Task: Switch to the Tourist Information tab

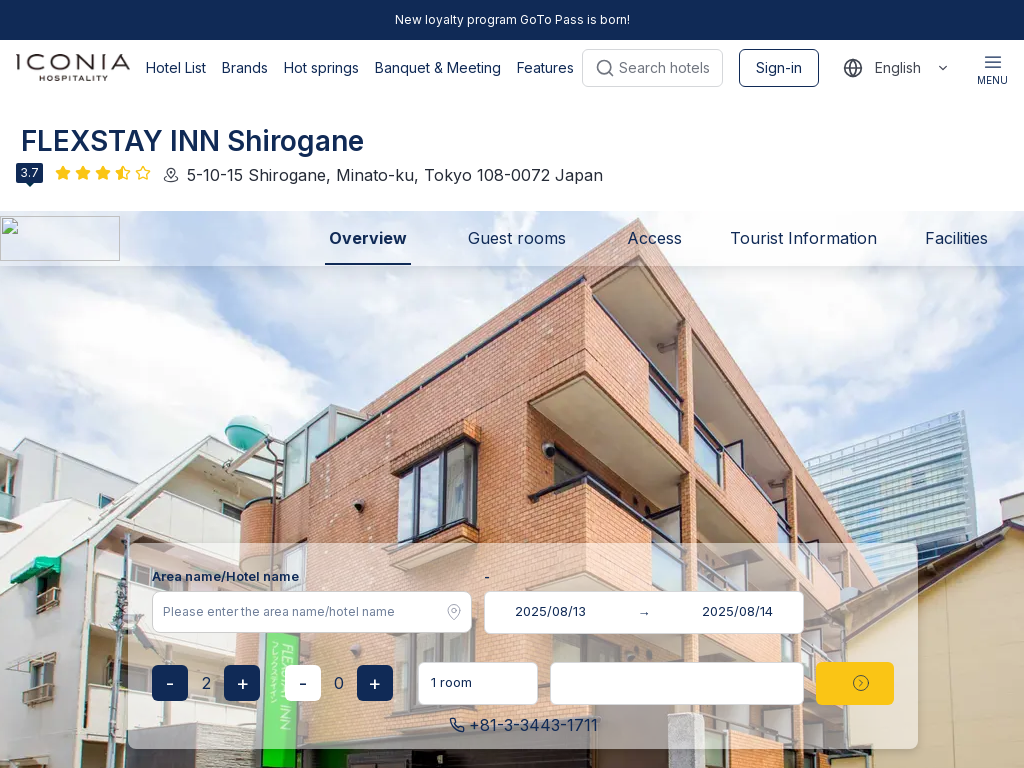Action: (803, 238)
